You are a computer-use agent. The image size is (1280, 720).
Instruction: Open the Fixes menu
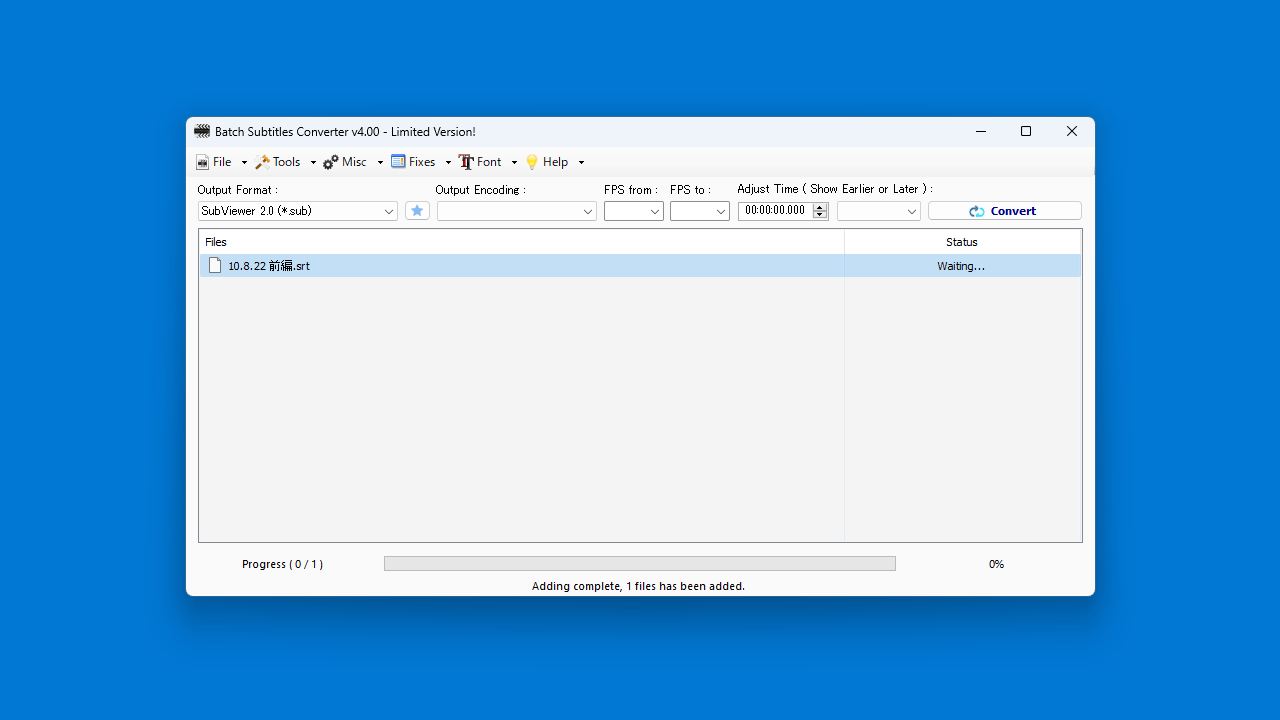[x=414, y=162]
